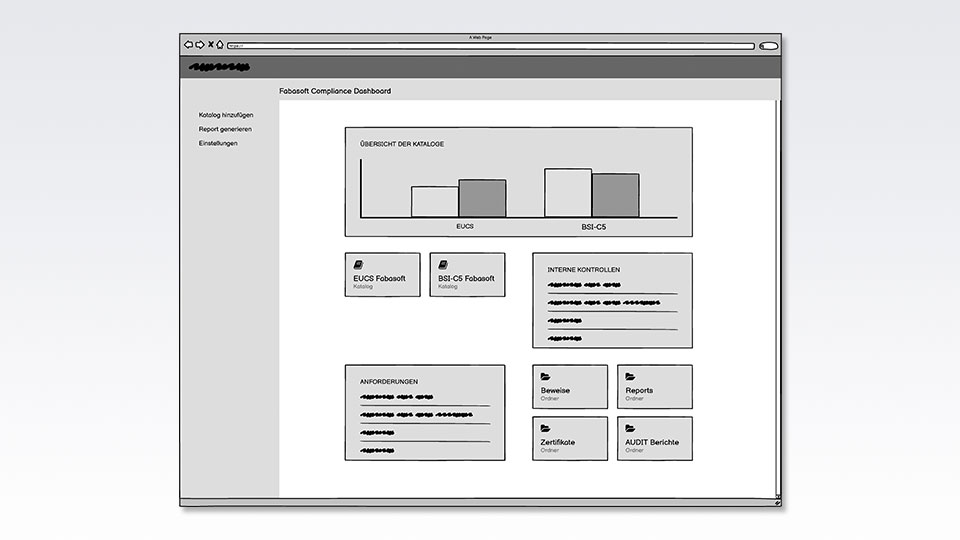
Task: Click the ÜBERSICHT DER KATALOGE heading
Action: pyautogui.click(x=402, y=144)
